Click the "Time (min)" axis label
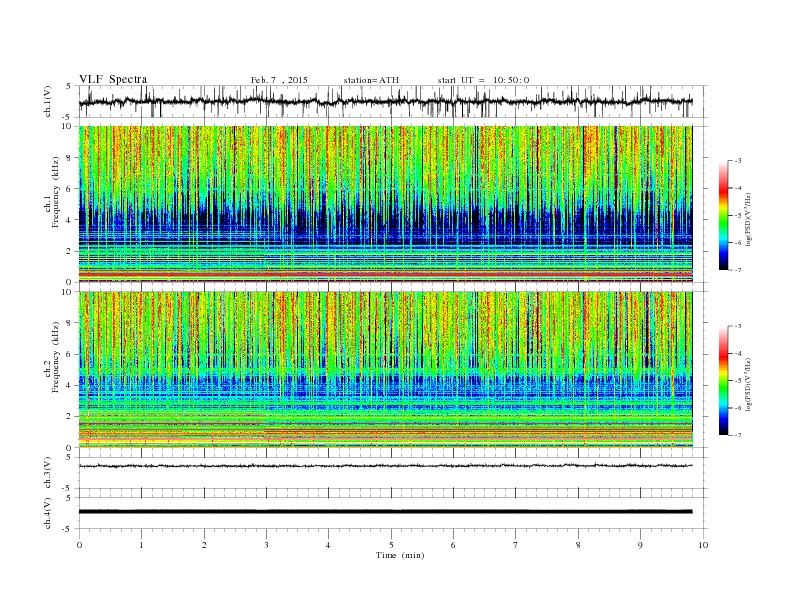Image resolution: width=792 pixels, height=612 pixels. click(x=400, y=555)
